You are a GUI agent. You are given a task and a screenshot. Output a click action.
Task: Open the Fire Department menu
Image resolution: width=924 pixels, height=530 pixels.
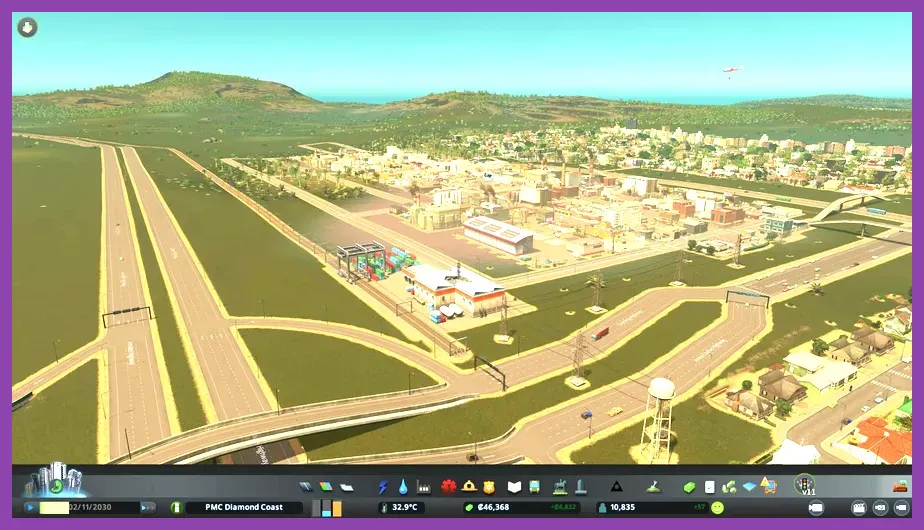469,486
